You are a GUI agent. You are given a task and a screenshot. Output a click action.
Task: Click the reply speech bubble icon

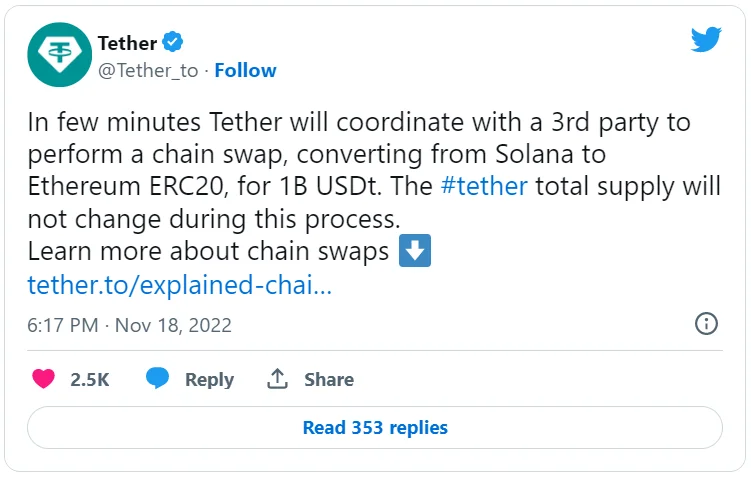coord(158,379)
